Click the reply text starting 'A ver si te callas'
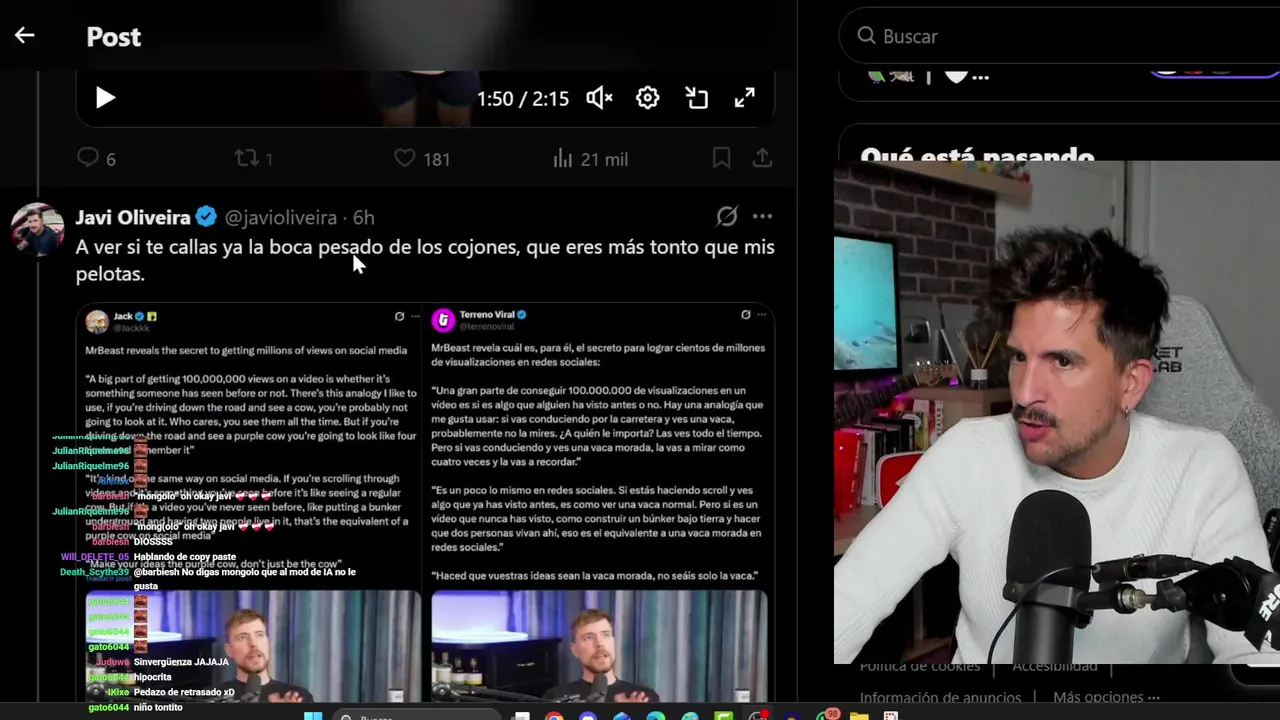Image resolution: width=1280 pixels, height=720 pixels. [425, 260]
